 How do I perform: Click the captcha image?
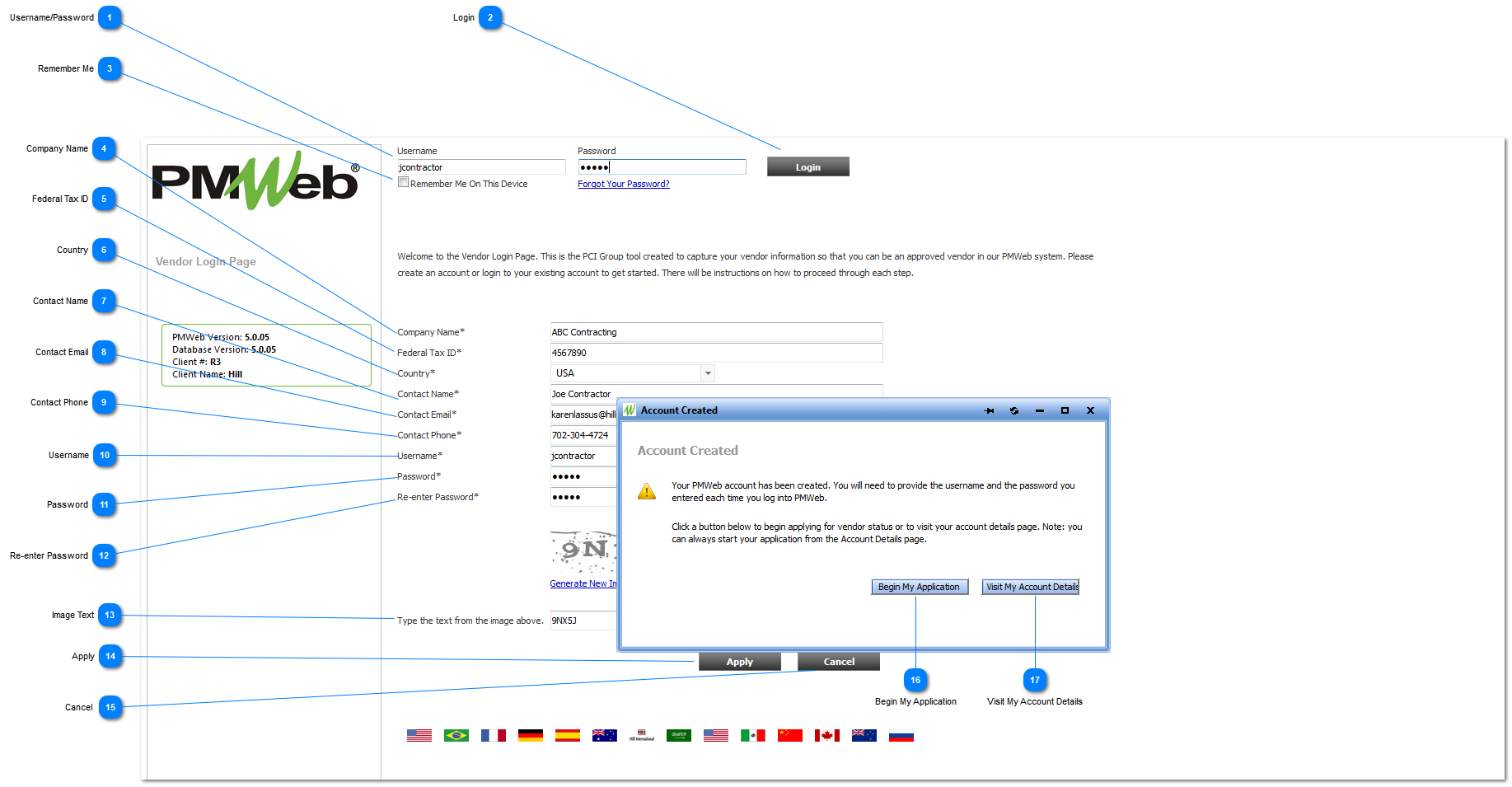[x=583, y=552]
